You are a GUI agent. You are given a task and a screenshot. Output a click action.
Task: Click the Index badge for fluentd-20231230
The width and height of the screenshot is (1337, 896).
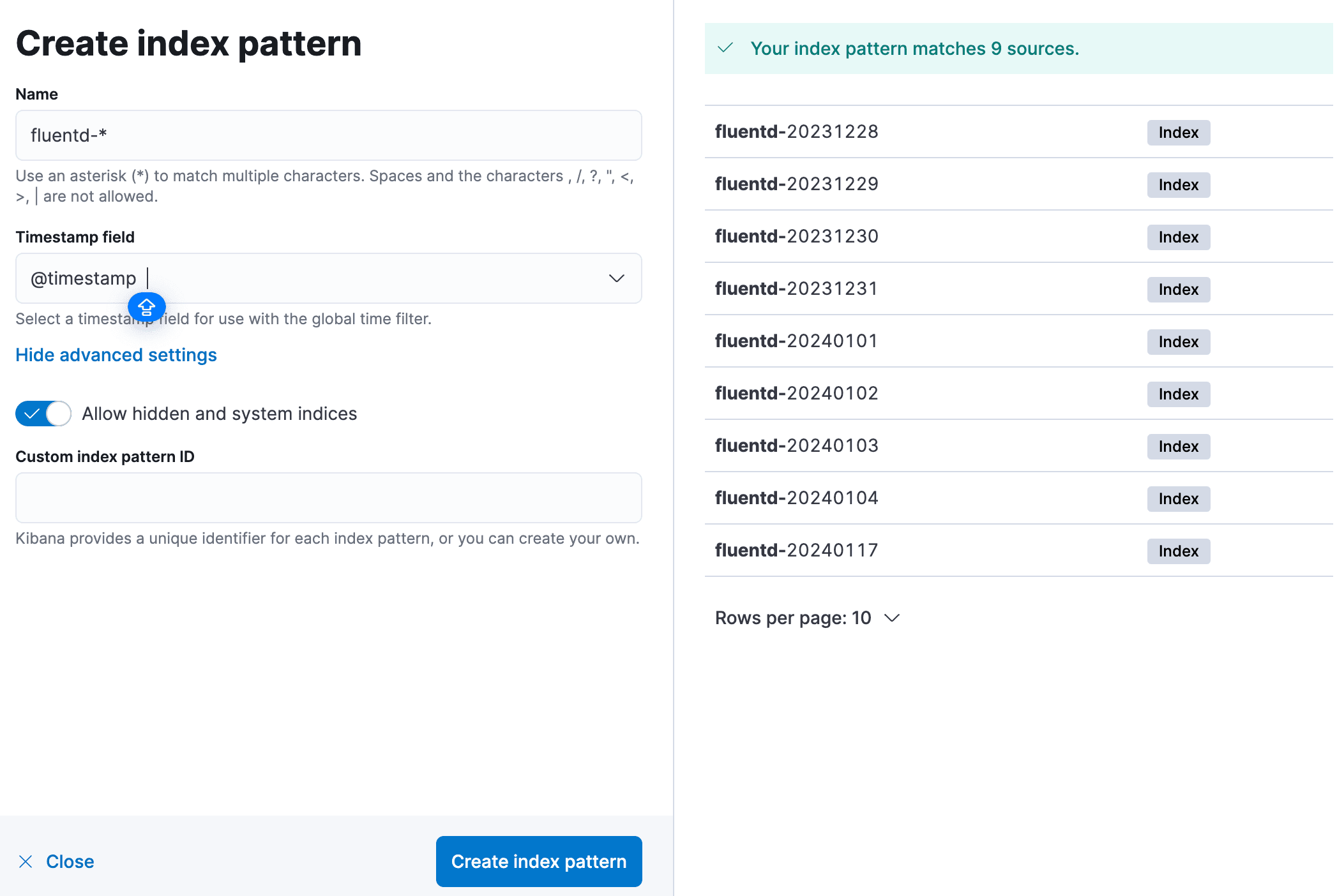tap(1178, 237)
